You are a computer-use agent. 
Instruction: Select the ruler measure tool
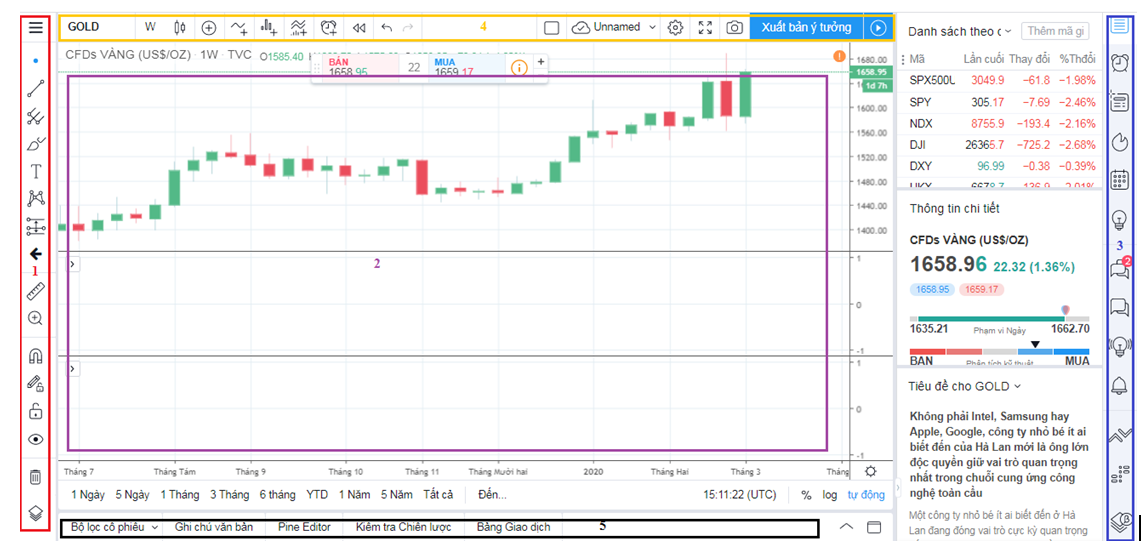point(35,292)
